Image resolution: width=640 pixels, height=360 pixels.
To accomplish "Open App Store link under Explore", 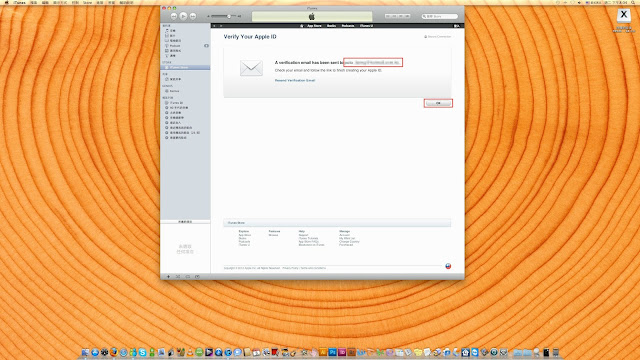I will point(245,235).
